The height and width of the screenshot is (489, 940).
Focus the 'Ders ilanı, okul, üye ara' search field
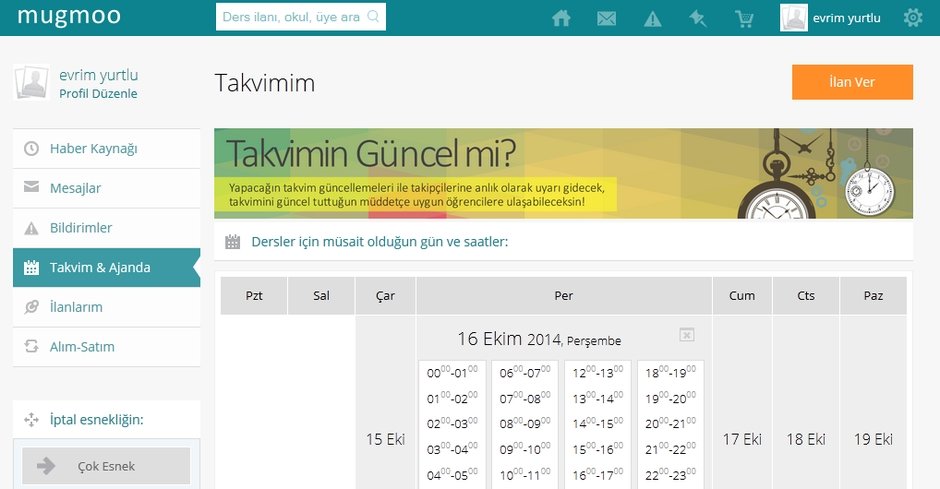coord(300,17)
